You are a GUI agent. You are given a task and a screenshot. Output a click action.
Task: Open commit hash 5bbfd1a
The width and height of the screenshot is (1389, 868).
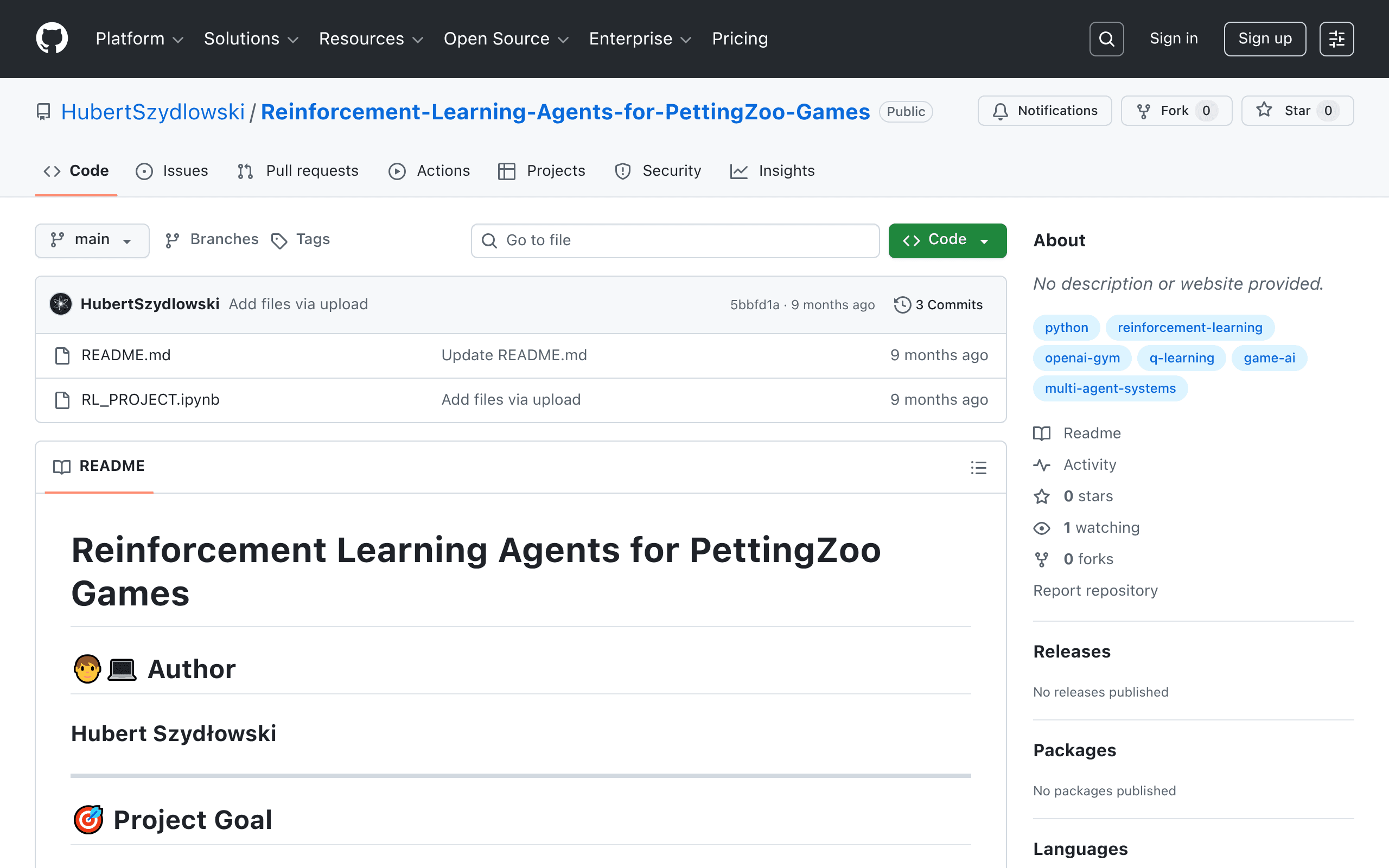(754, 305)
